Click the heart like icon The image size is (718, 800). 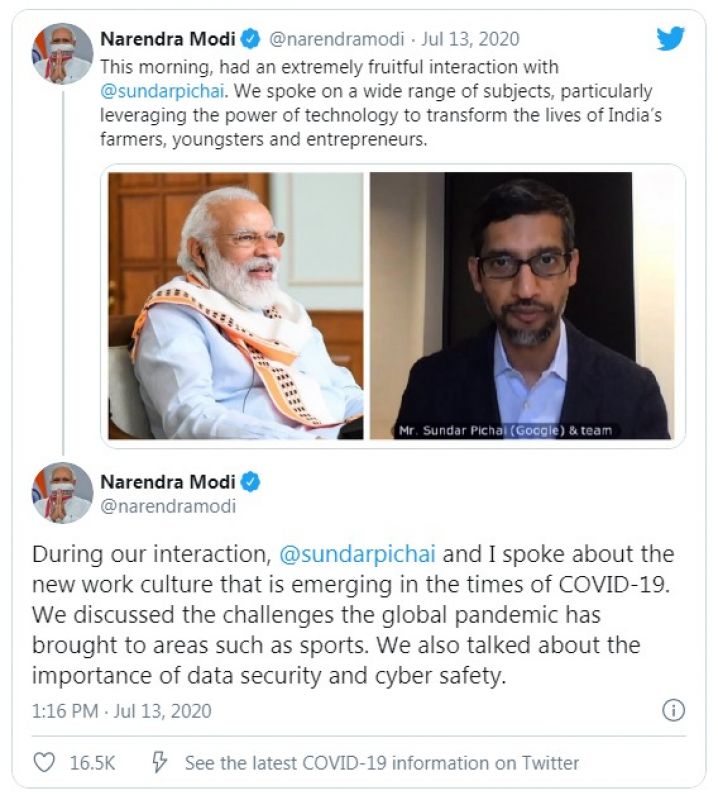(44, 762)
